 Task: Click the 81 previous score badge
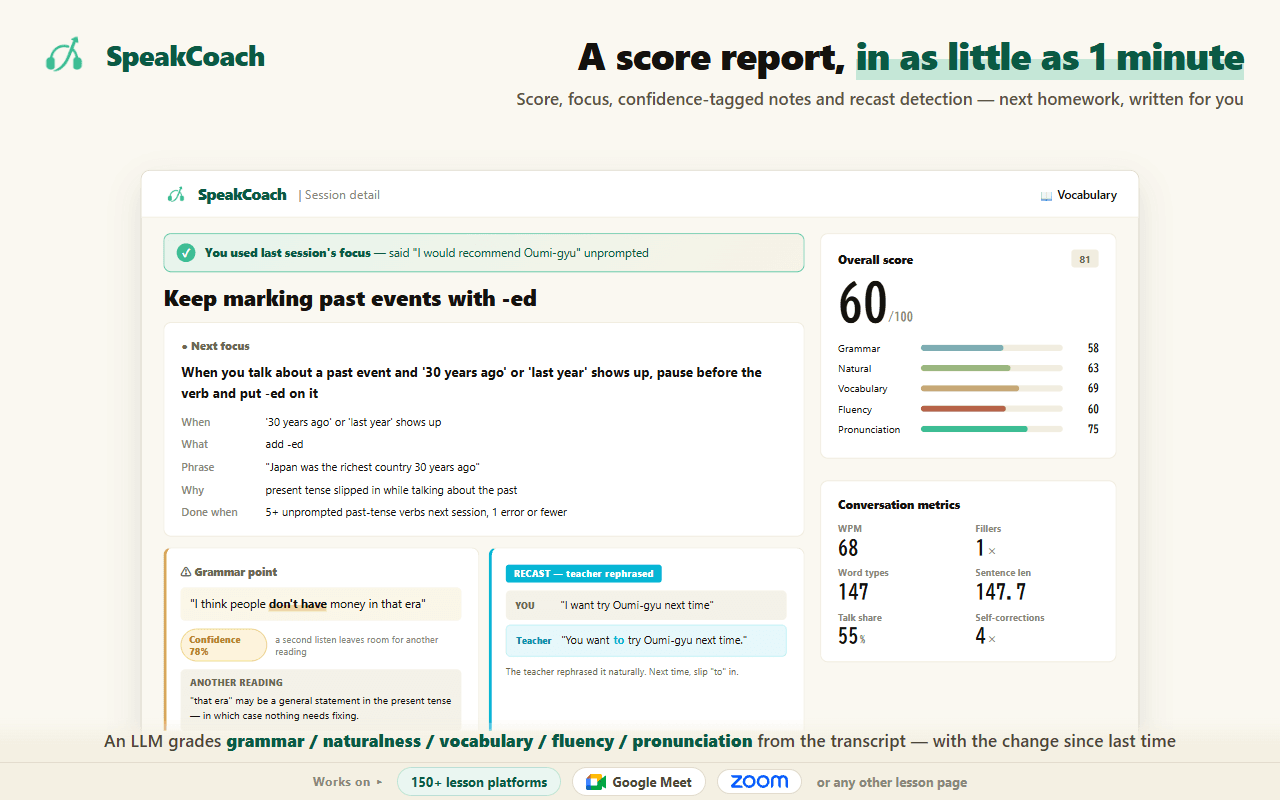(1084, 259)
